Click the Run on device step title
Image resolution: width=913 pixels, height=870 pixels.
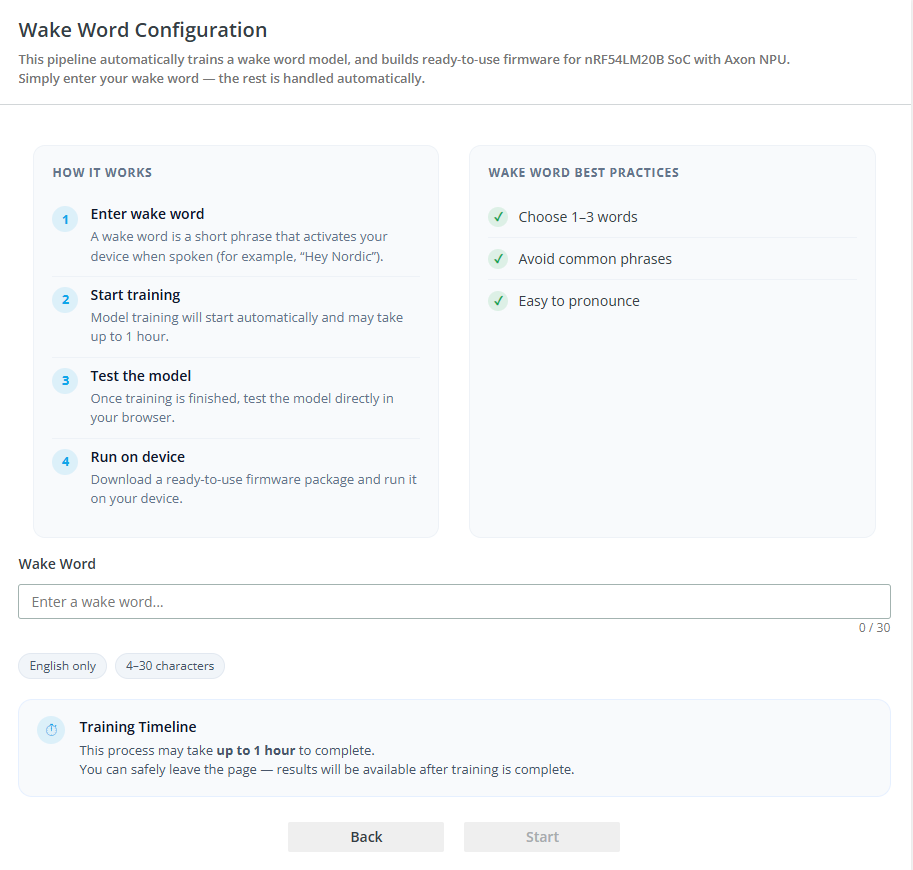click(137, 457)
